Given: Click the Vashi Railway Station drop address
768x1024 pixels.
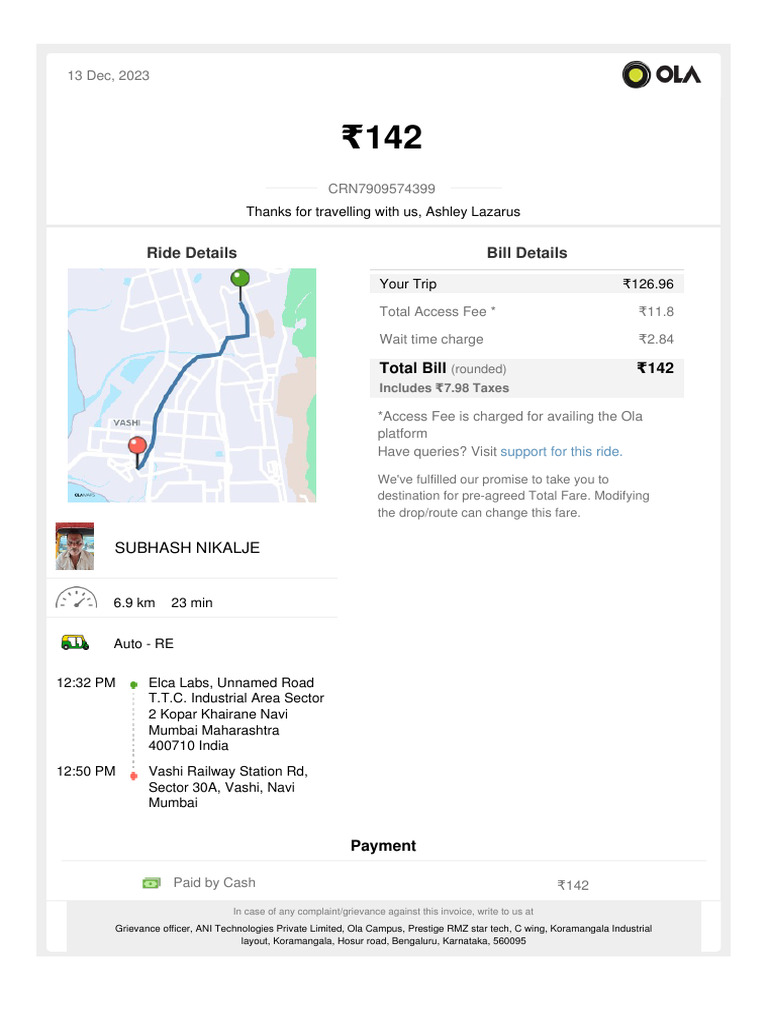Looking at the screenshot, I should [228, 786].
